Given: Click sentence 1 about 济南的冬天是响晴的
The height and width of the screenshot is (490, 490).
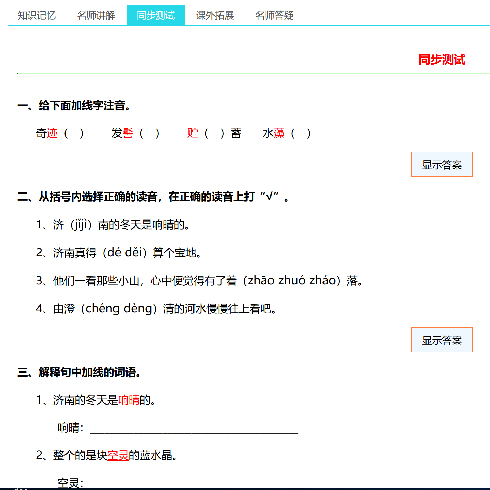Looking at the screenshot, I should tap(113, 225).
